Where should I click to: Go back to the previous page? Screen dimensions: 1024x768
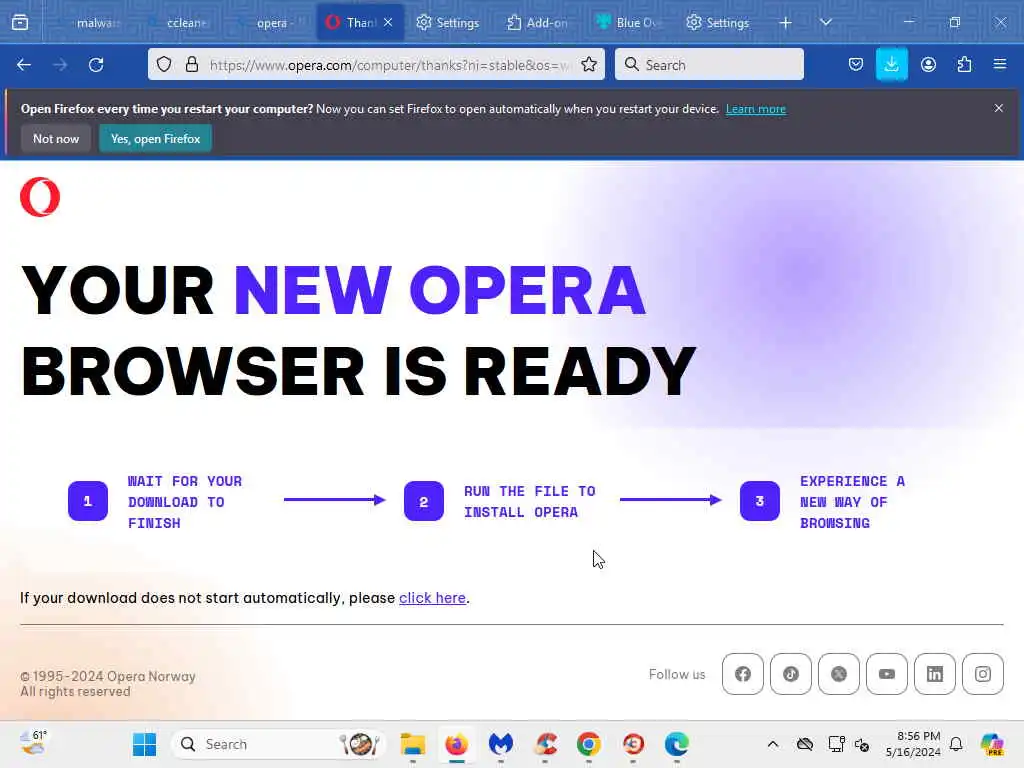24,65
